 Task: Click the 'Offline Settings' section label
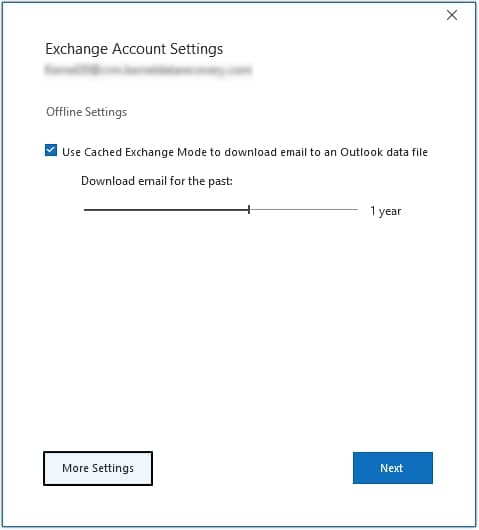[87, 112]
